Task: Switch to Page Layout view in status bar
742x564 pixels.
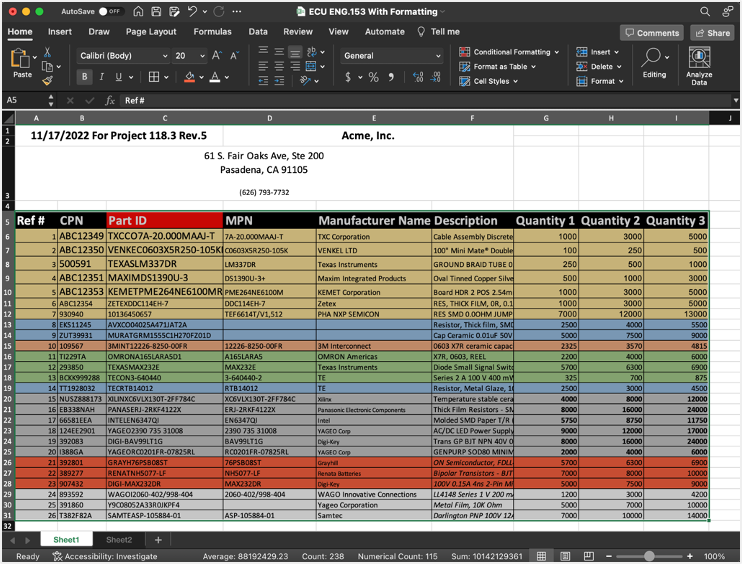Action: [565, 556]
